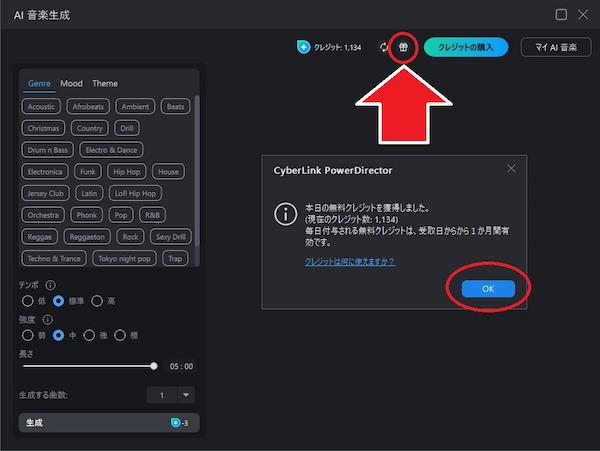The image size is (600, 451).
Task: Open the number of songs dropdown
Action: (x=186, y=395)
